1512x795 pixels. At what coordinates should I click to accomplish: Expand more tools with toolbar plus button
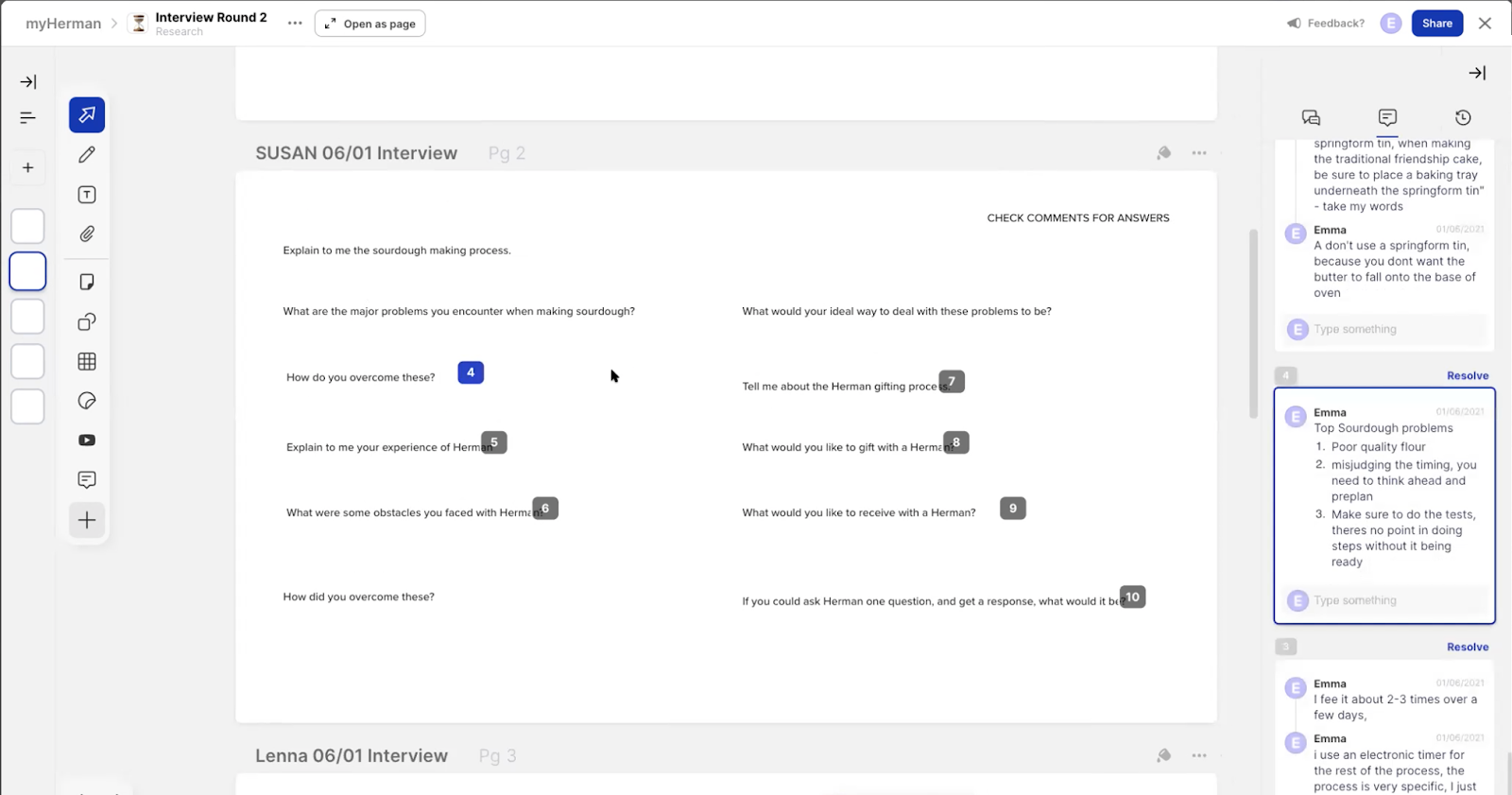(87, 521)
